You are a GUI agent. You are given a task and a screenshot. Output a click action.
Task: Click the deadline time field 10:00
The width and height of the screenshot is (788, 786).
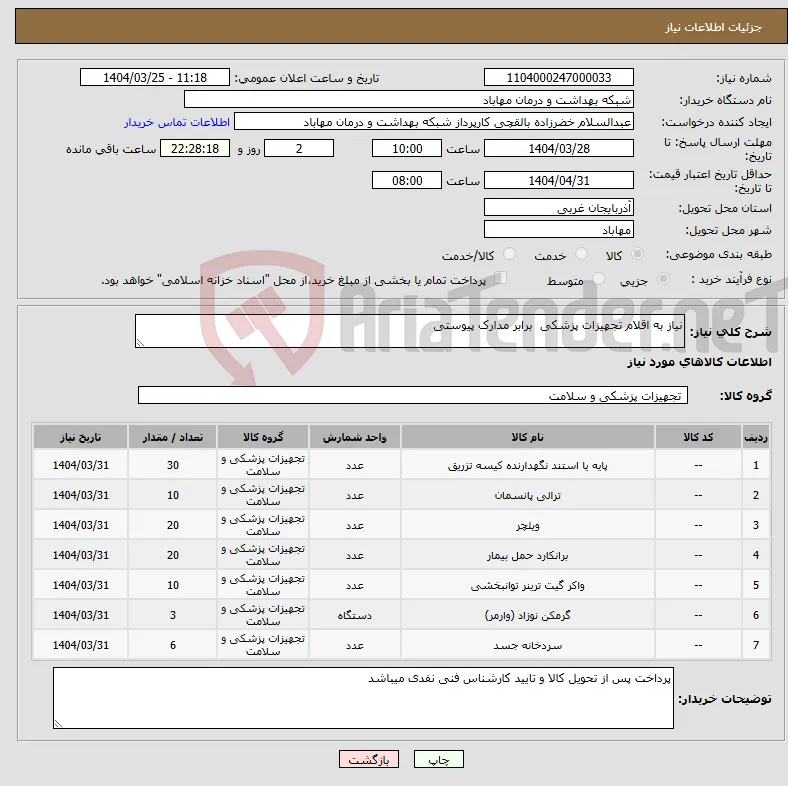407,149
